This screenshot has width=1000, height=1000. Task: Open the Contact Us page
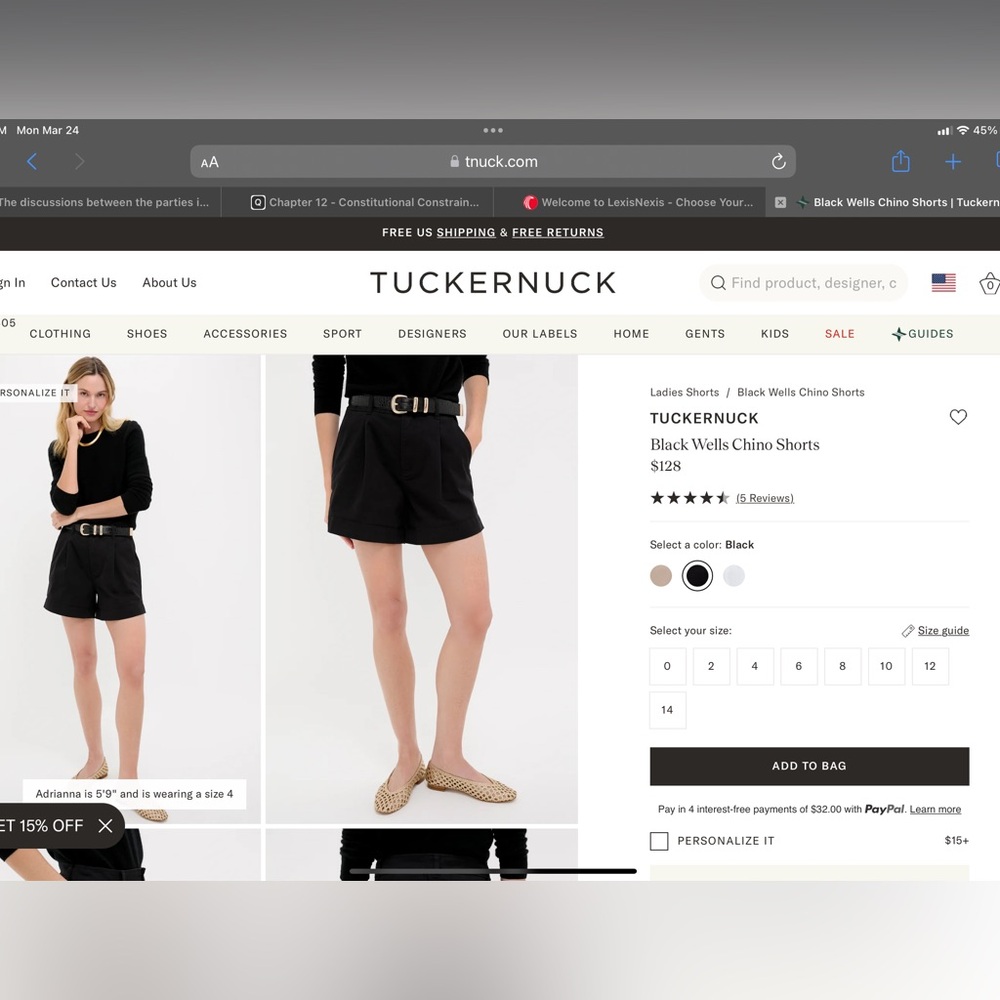pyautogui.click(x=84, y=283)
